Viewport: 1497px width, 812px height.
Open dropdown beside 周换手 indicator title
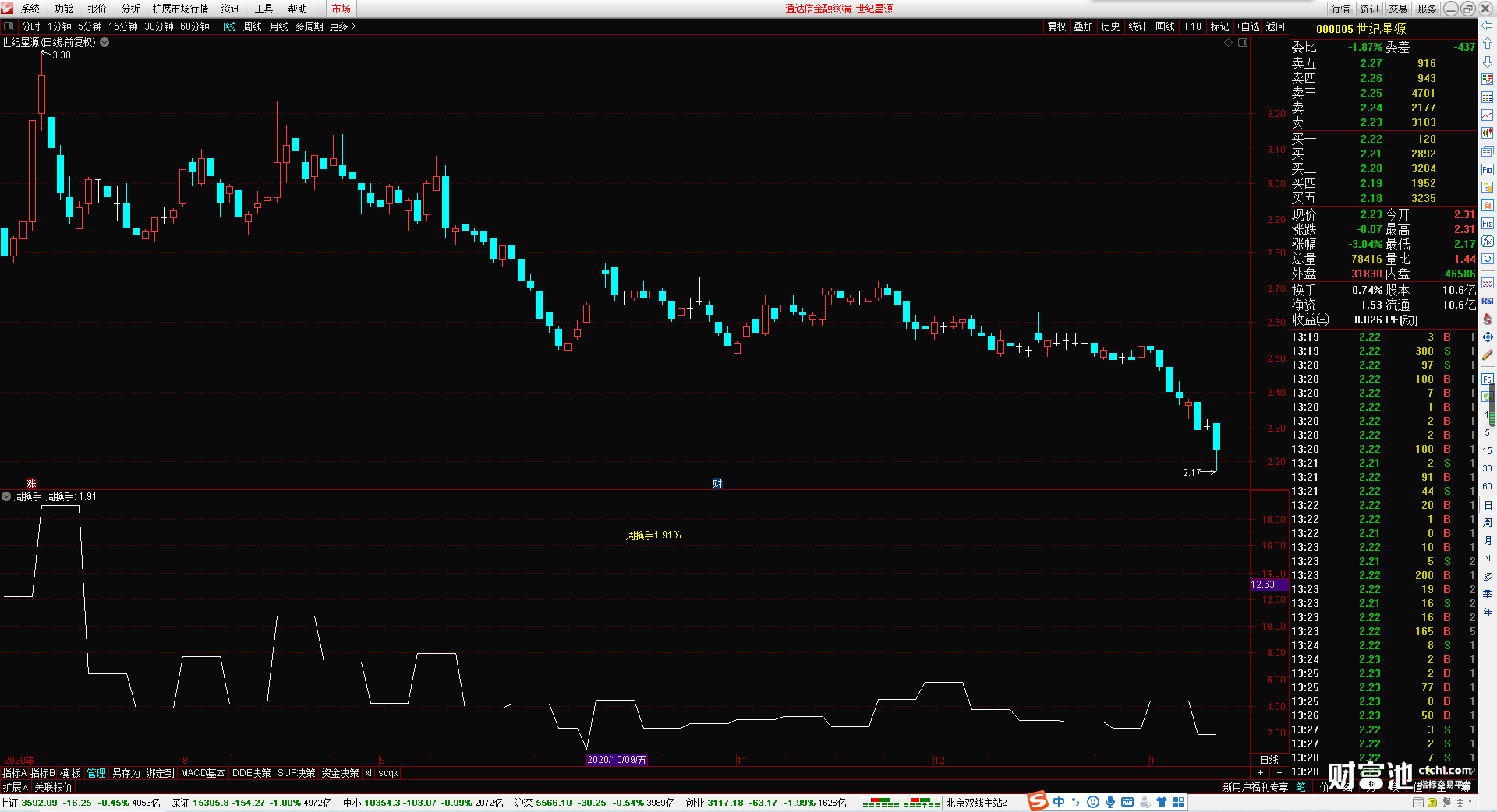point(6,496)
